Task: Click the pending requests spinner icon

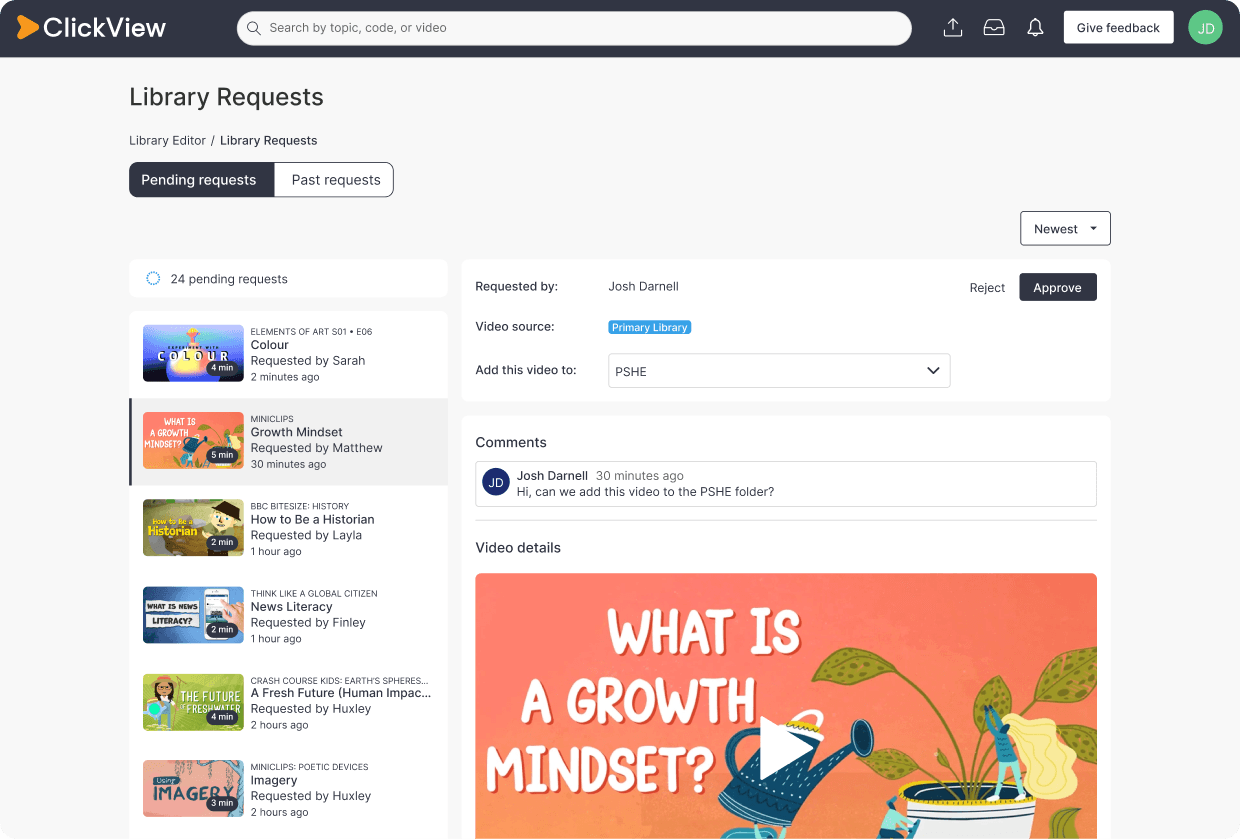Action: click(x=153, y=279)
